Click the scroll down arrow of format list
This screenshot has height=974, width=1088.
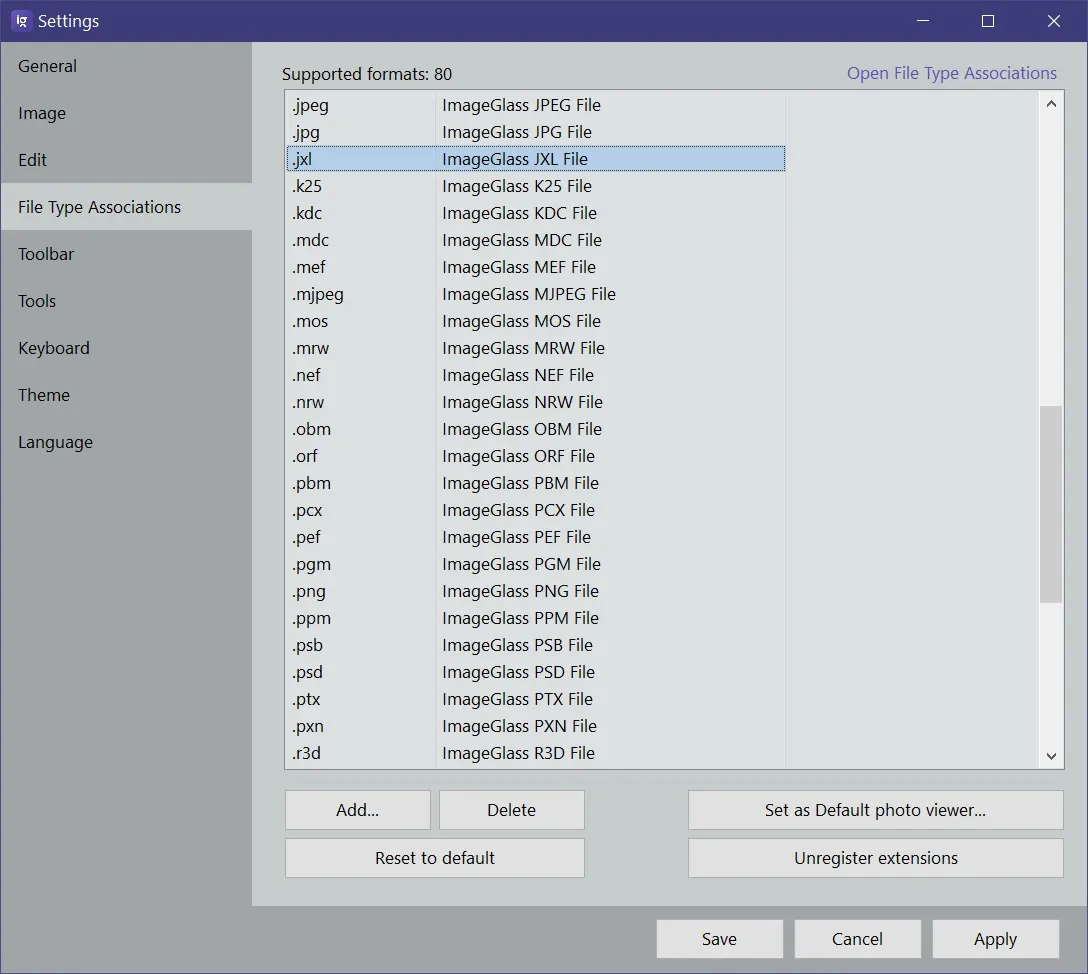point(1051,756)
